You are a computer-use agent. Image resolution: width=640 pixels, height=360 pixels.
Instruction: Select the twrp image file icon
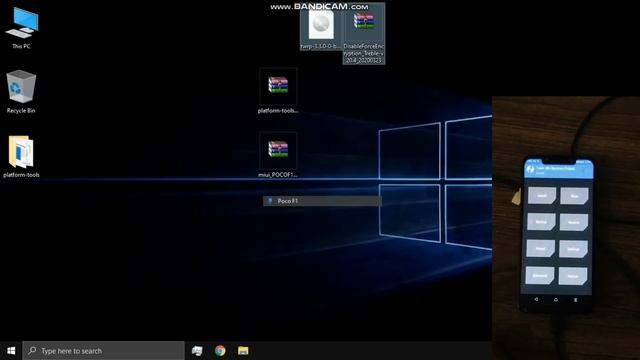pyautogui.click(x=321, y=28)
